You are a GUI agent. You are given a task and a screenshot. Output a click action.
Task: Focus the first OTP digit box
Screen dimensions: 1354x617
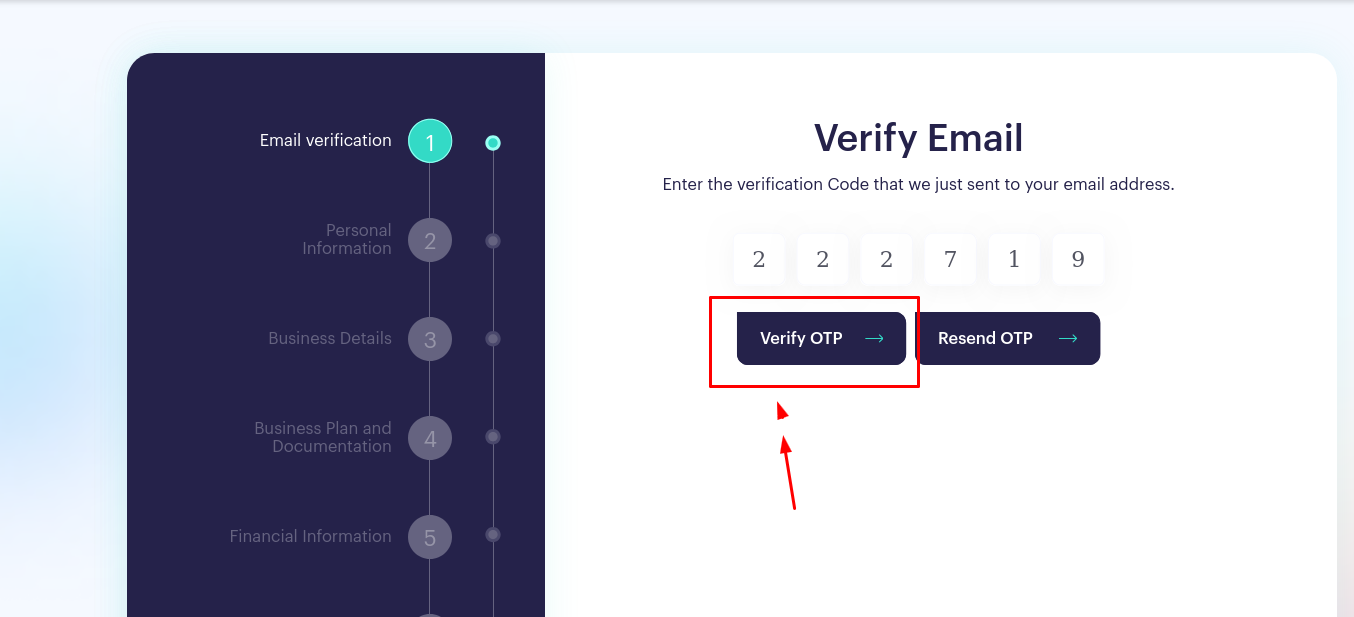pyautogui.click(x=759, y=260)
